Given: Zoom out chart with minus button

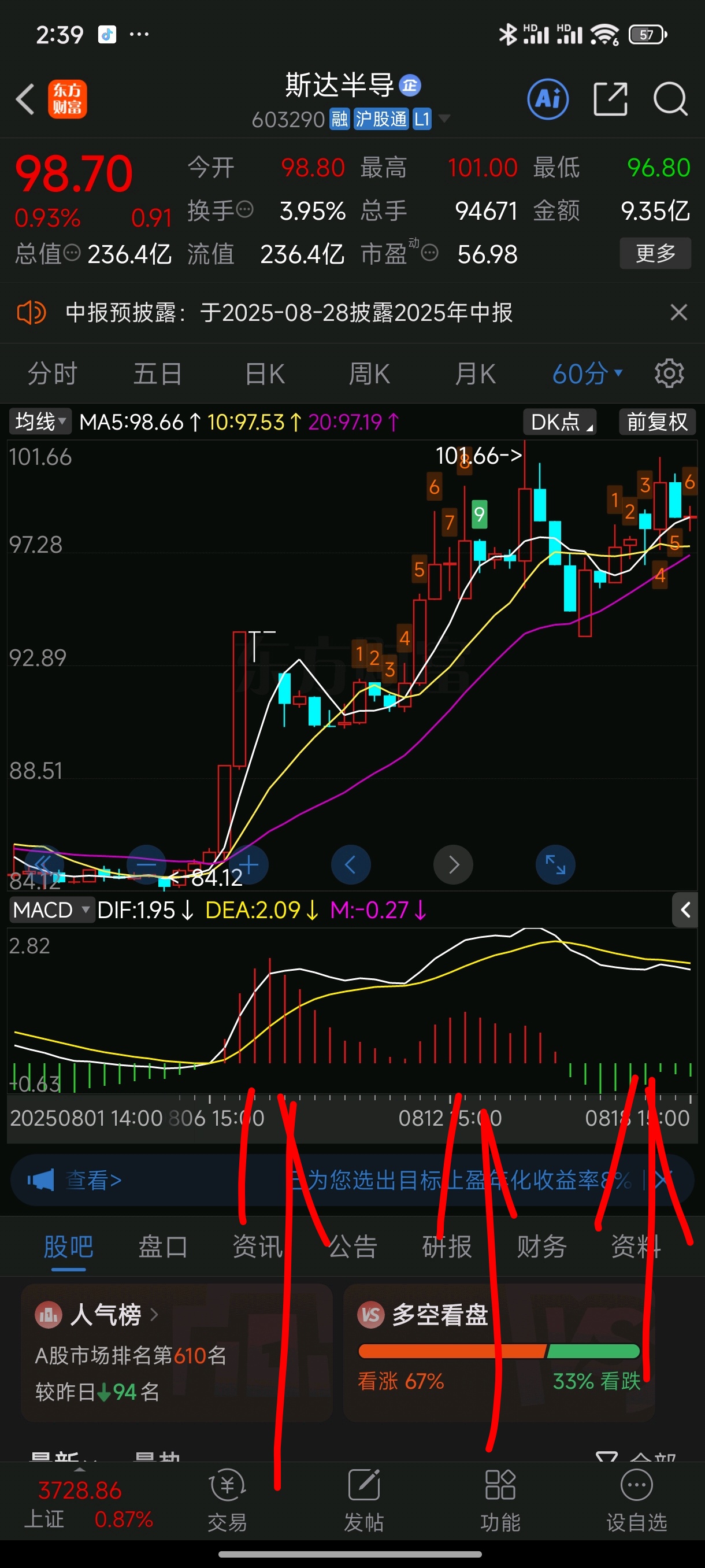Looking at the screenshot, I should pyautogui.click(x=147, y=864).
